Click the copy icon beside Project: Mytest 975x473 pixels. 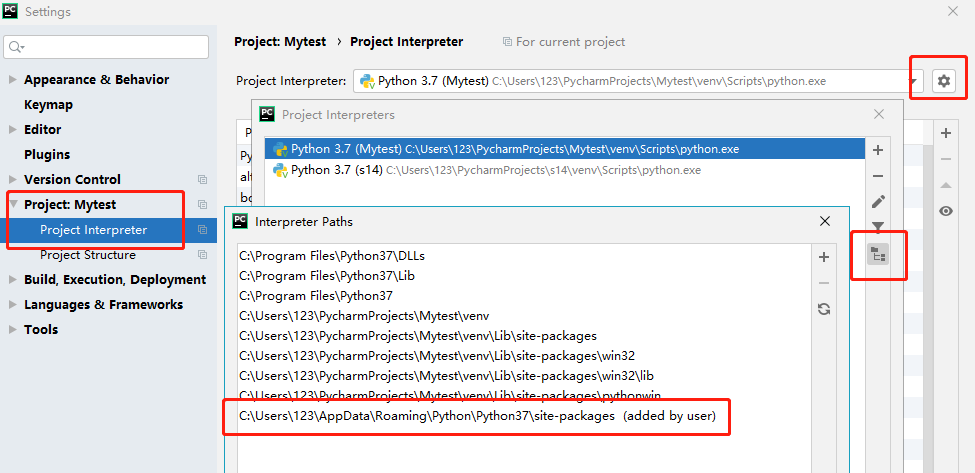pyautogui.click(x=202, y=204)
